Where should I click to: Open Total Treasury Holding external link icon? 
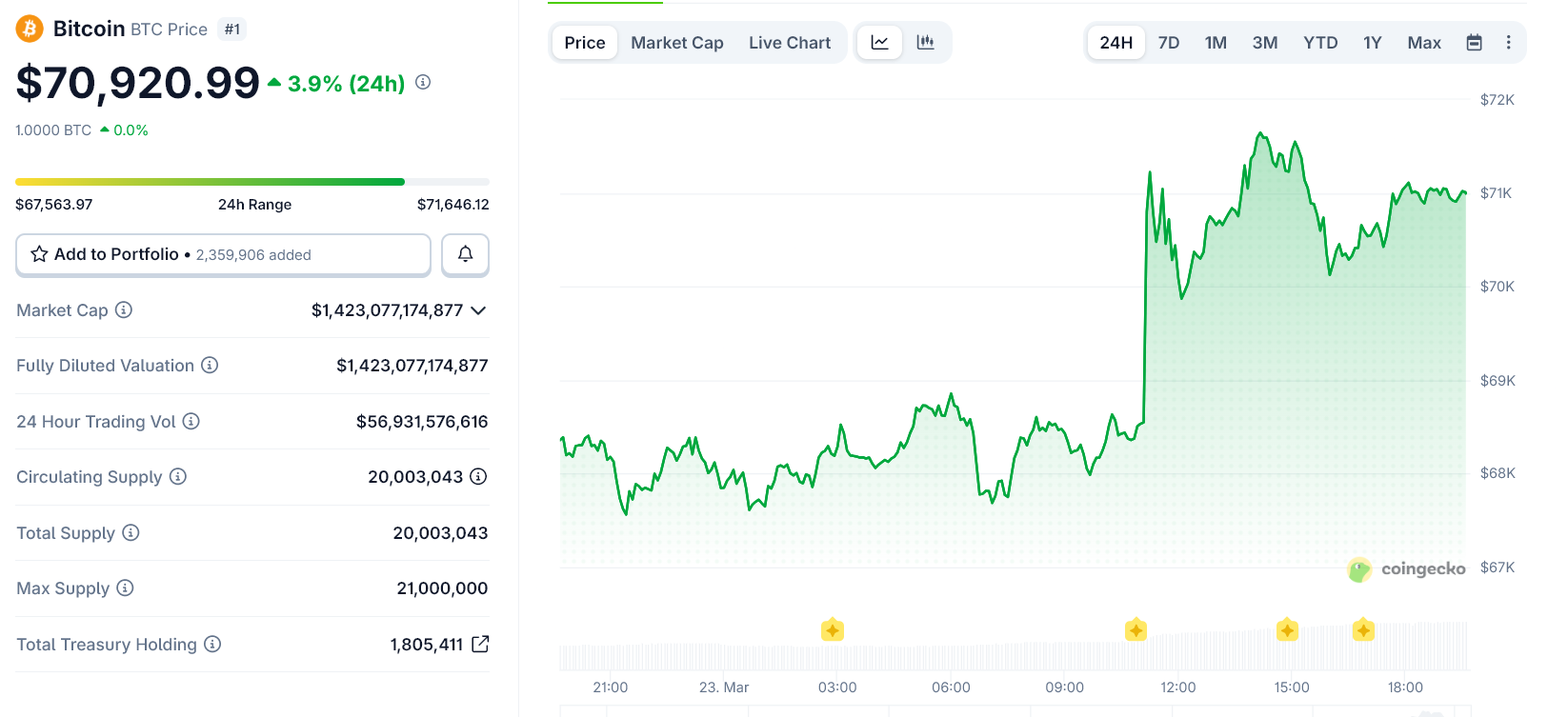[x=480, y=645]
